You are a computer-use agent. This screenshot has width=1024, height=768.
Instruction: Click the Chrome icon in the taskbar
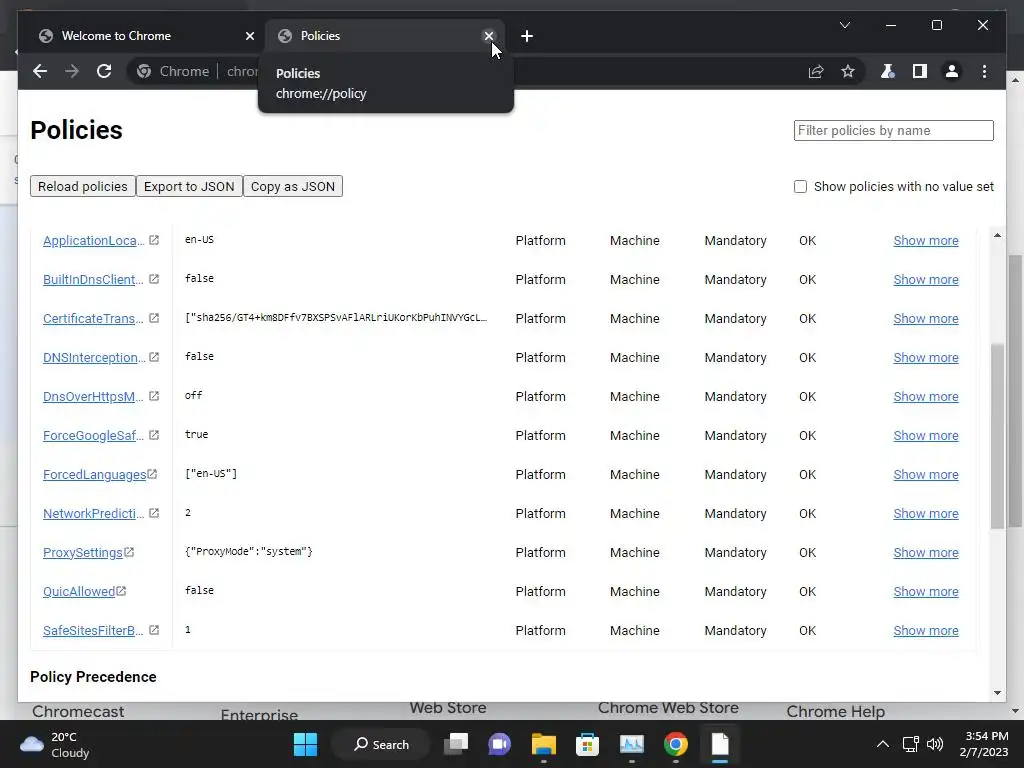tap(675, 744)
